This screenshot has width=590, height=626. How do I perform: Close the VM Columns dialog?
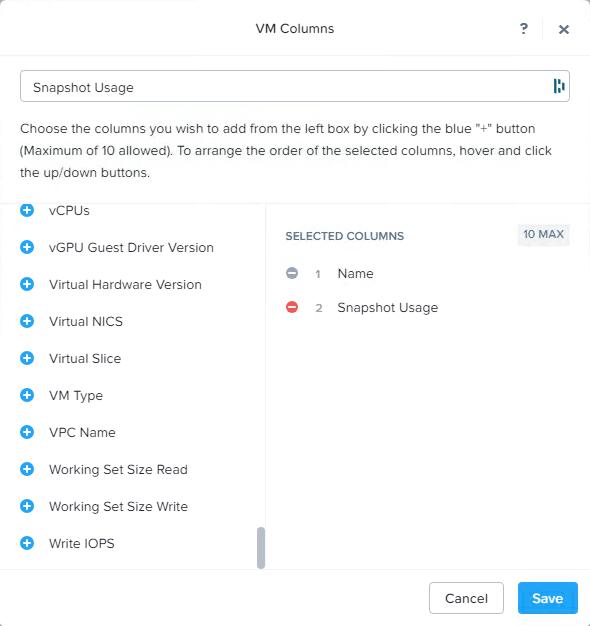(564, 29)
